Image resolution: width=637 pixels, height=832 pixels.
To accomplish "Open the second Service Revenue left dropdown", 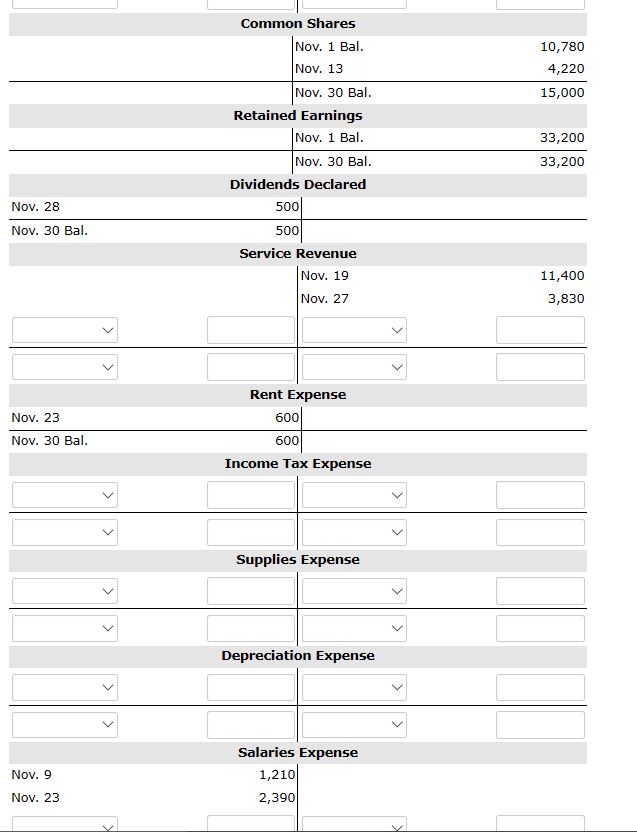I will [65, 367].
